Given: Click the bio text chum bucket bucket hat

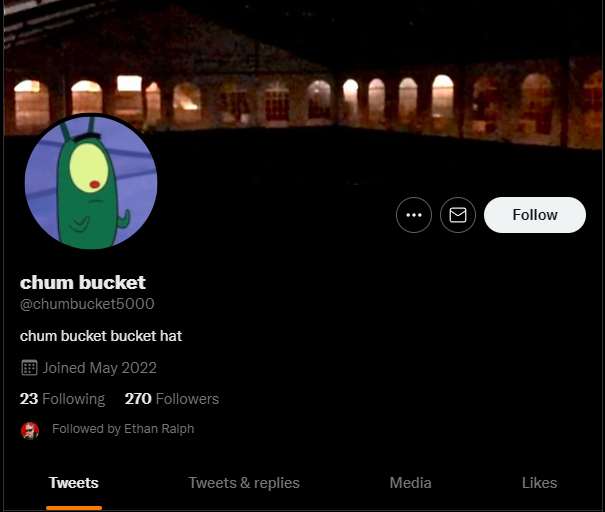Looking at the screenshot, I should 101,336.
